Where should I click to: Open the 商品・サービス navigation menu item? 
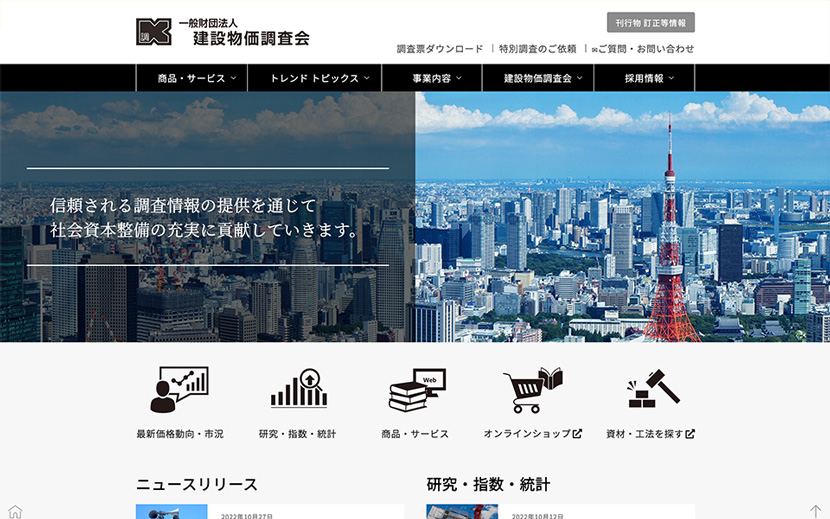tap(192, 78)
